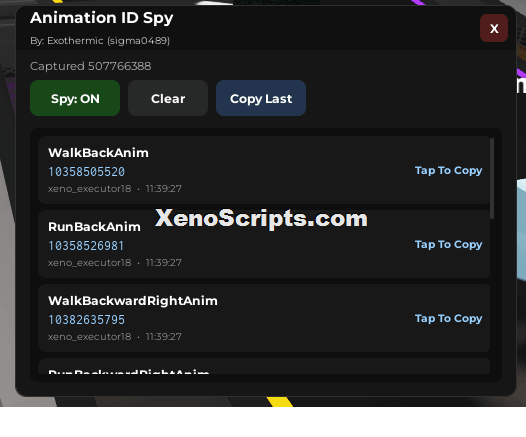Click the WalkBackwardRightAnim entry name

click(133, 301)
